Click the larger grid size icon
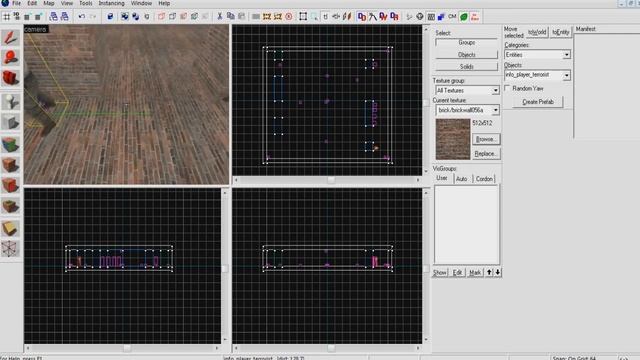 pos(38,17)
